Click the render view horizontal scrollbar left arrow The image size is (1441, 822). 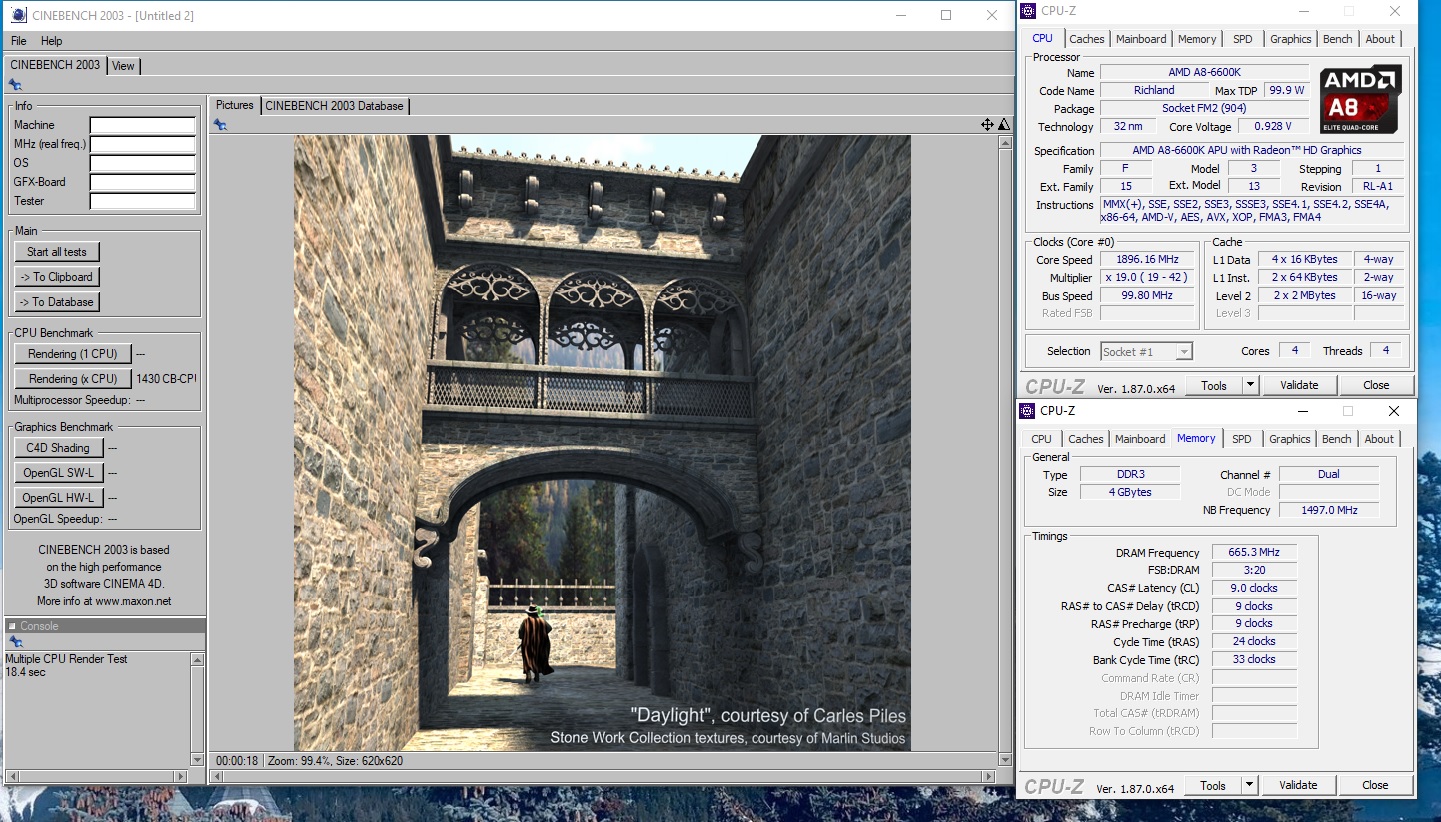pyautogui.click(x=217, y=776)
